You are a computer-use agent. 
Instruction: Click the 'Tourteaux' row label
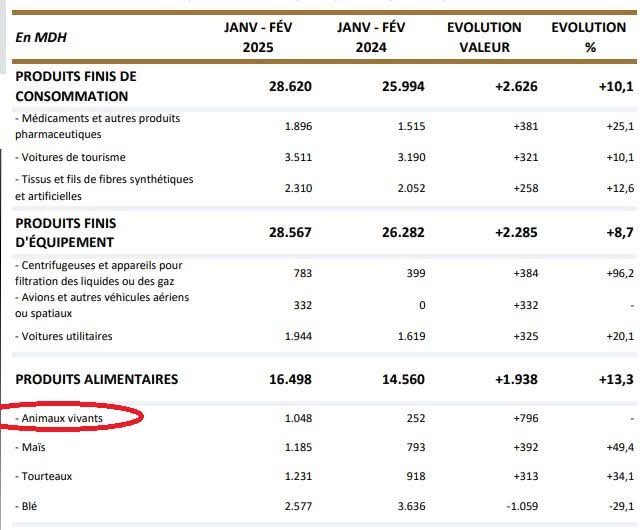click(45, 477)
